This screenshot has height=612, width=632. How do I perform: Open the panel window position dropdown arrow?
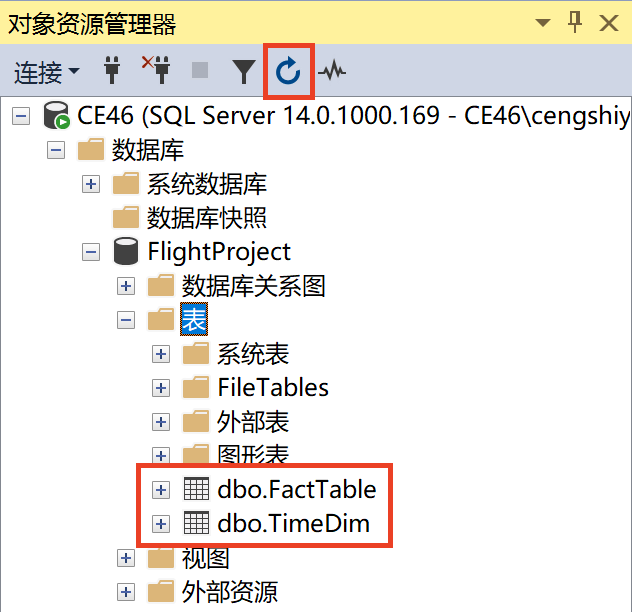543,22
